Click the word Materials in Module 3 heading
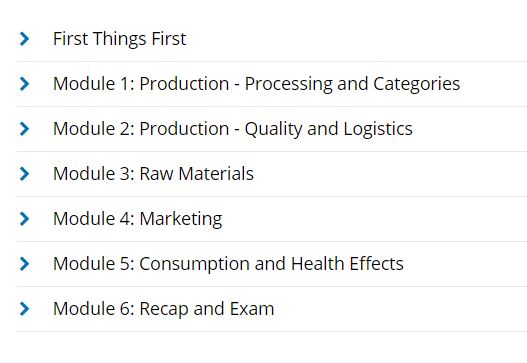This screenshot has width=527, height=363. coord(216,174)
